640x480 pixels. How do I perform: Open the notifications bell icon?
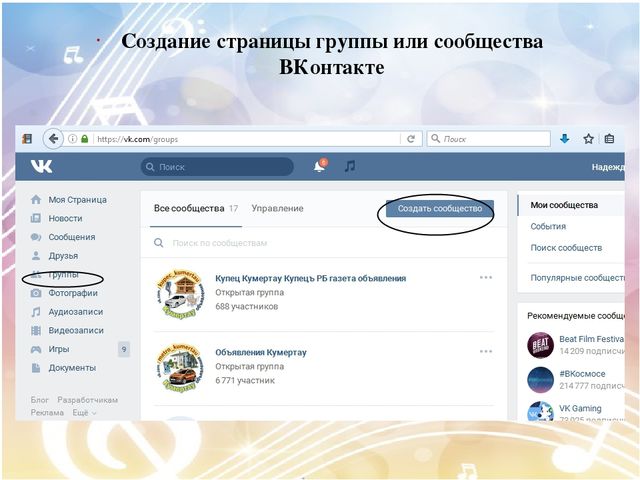[x=320, y=166]
